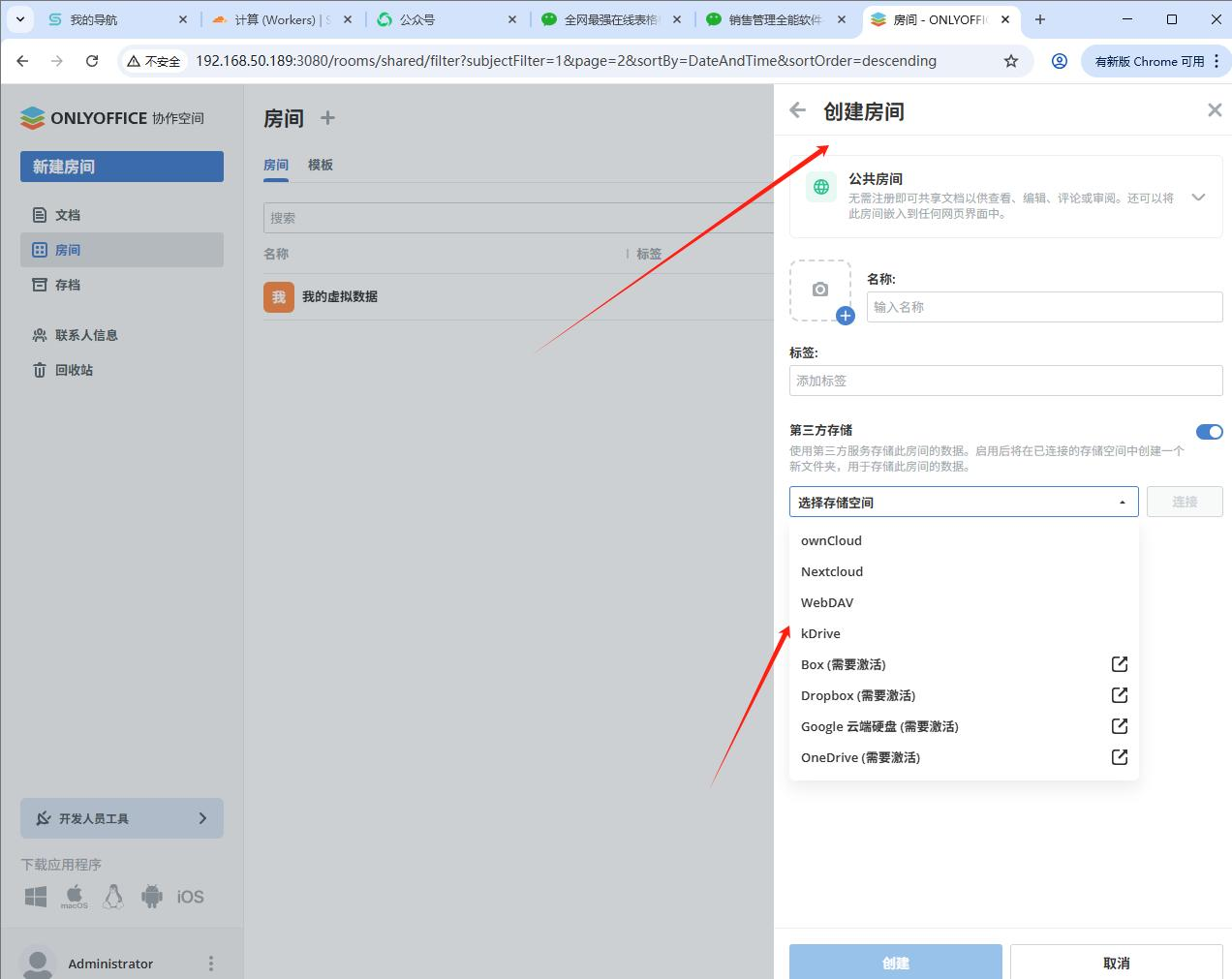Switch to the 房间 rooms tab
The width and height of the screenshot is (1232, 979).
point(276,165)
